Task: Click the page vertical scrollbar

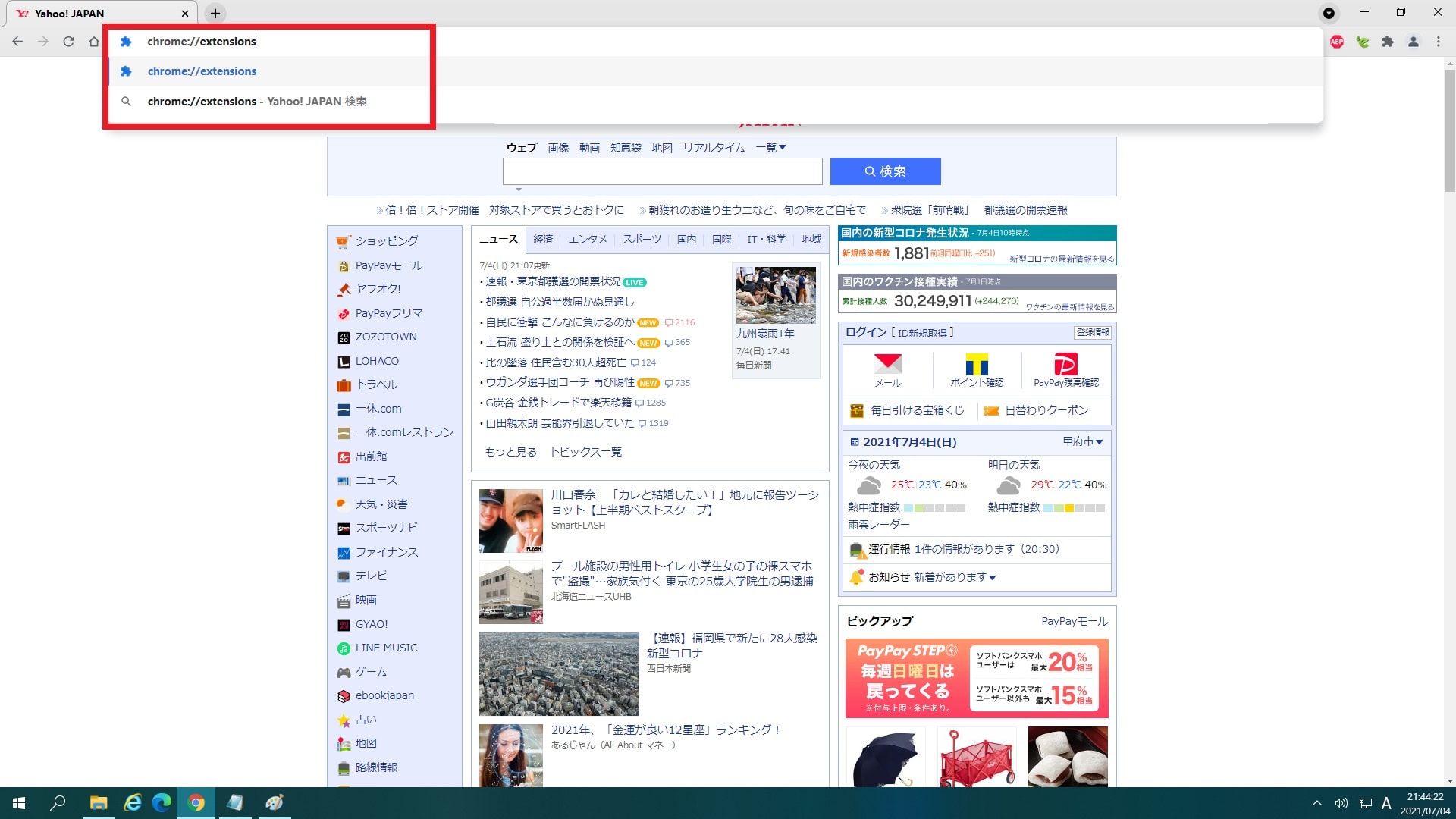Action: point(1449,131)
